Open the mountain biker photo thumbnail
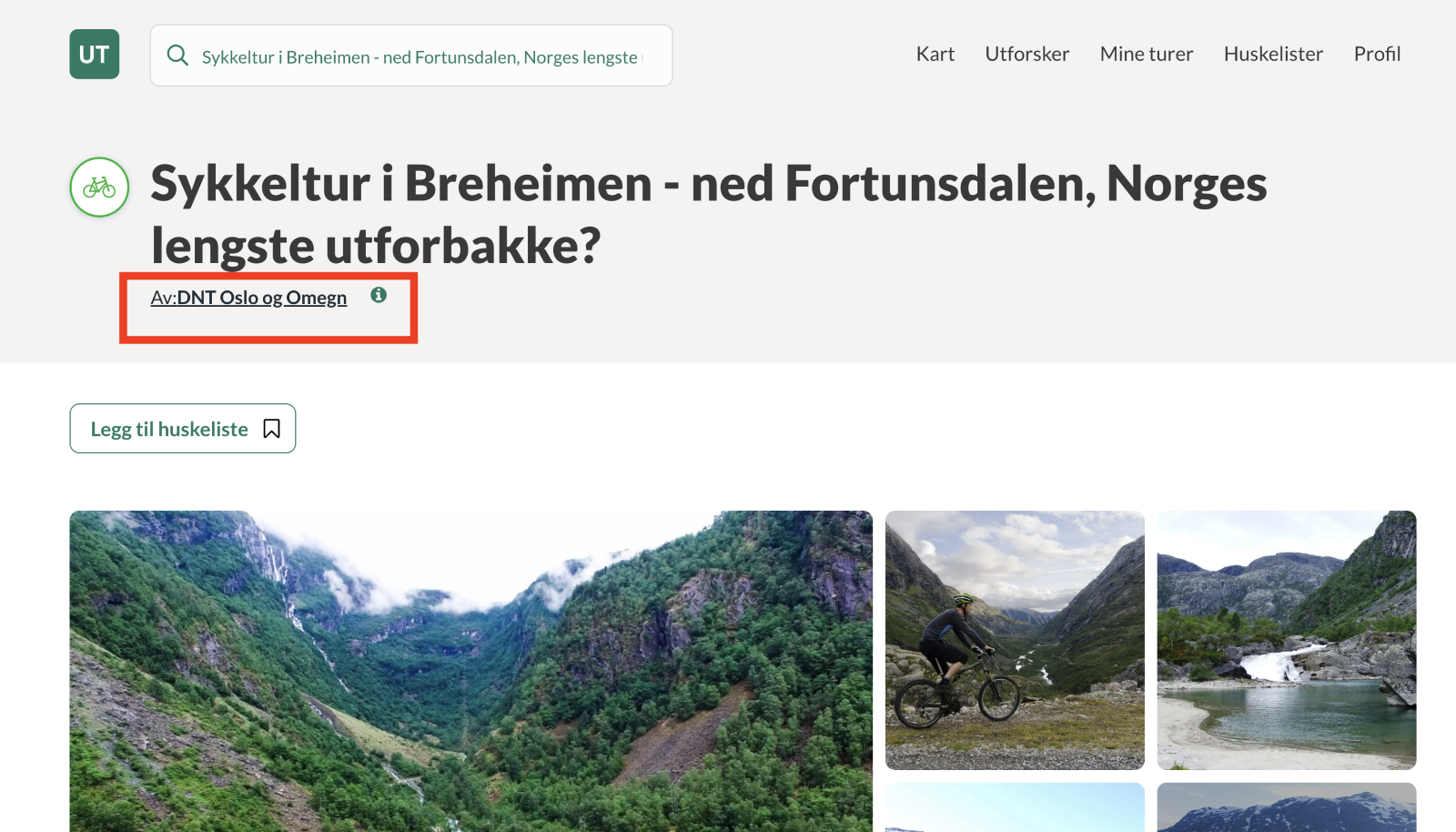This screenshot has height=832, width=1456. 1015,640
